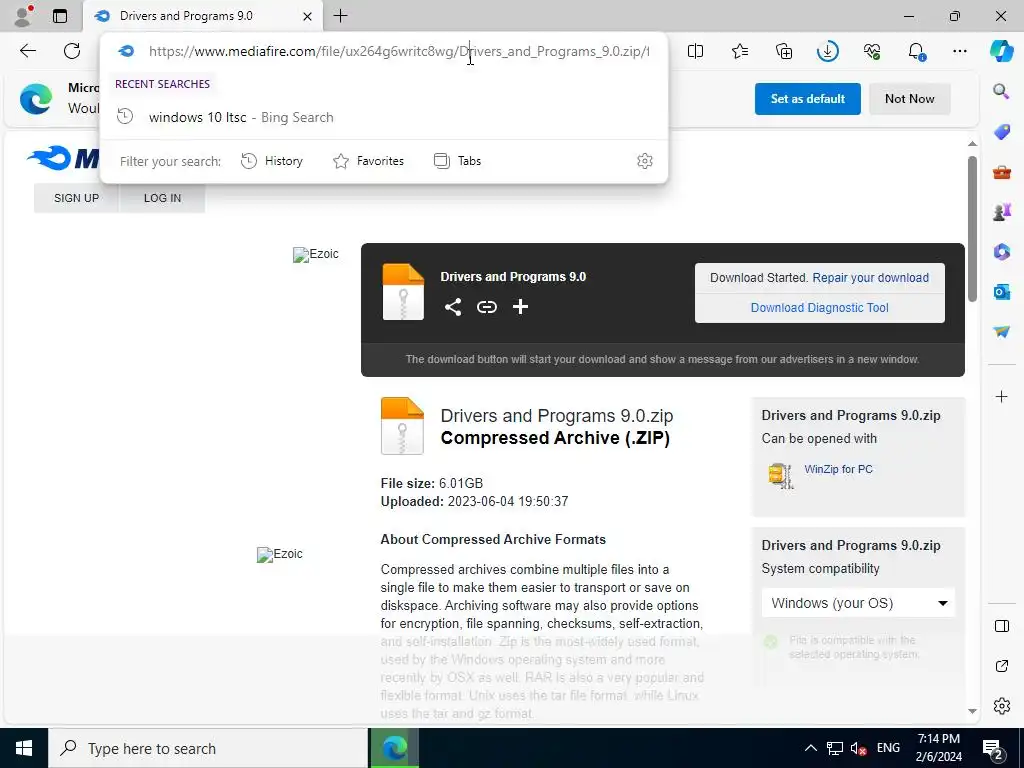Viewport: 1024px width, 768px height.
Task: Click the page vertical scrollbar thumb
Action: point(972,229)
